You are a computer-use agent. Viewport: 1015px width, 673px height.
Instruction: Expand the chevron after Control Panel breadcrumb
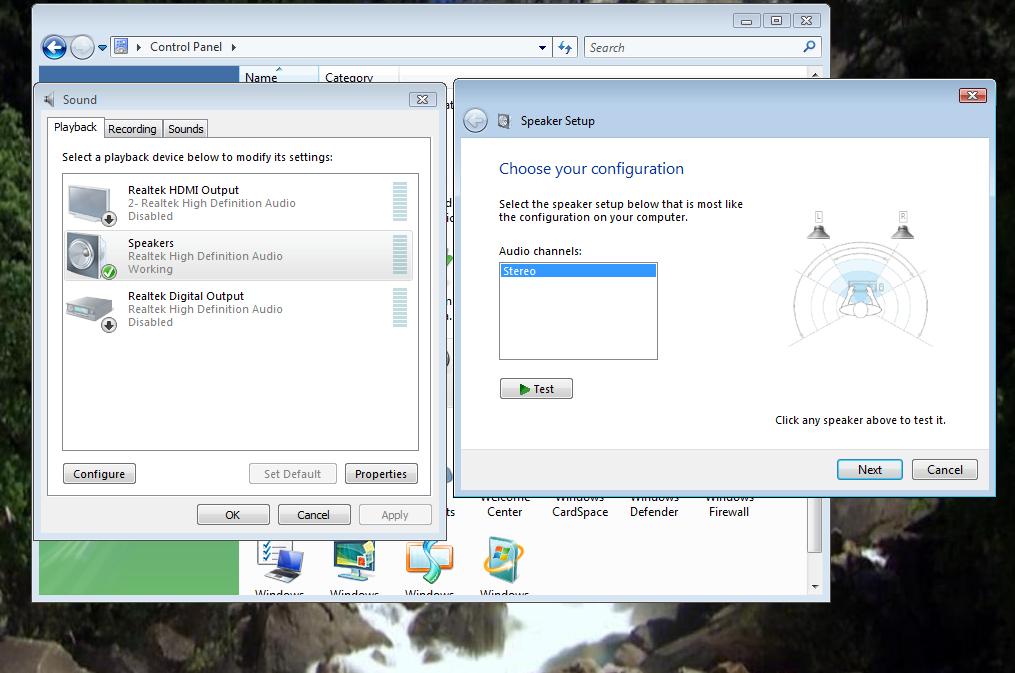[x=234, y=47]
